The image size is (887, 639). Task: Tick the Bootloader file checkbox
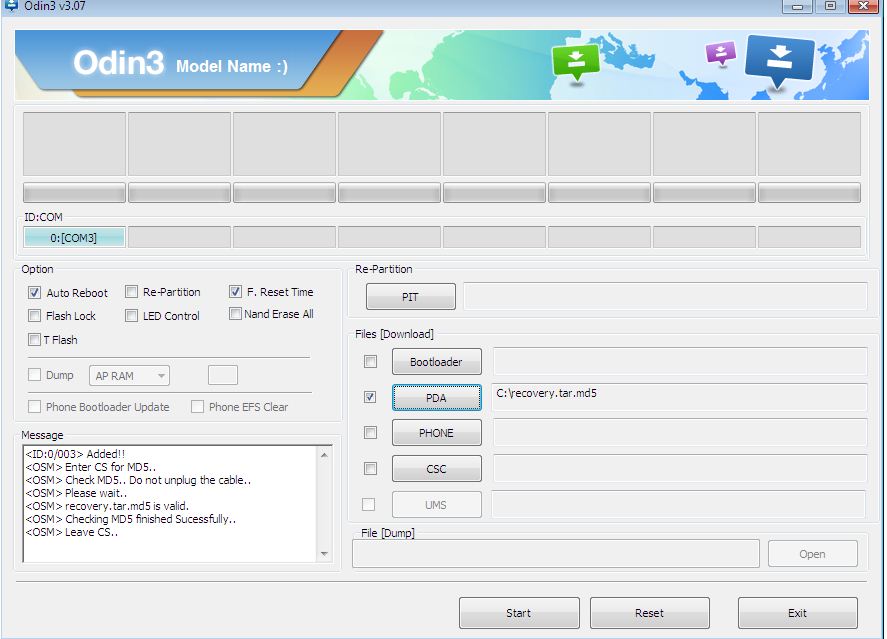[x=371, y=361]
